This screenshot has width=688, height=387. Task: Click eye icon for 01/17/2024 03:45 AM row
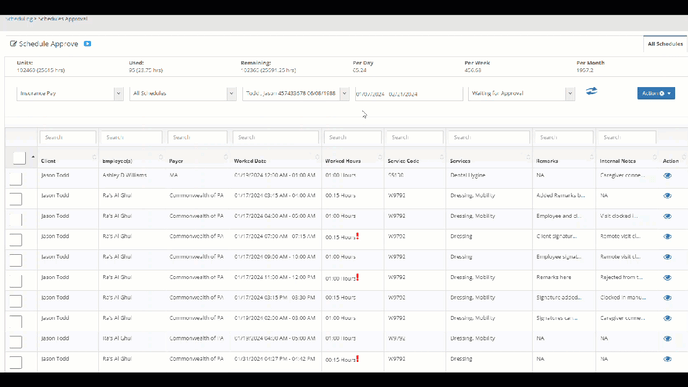[667, 196]
